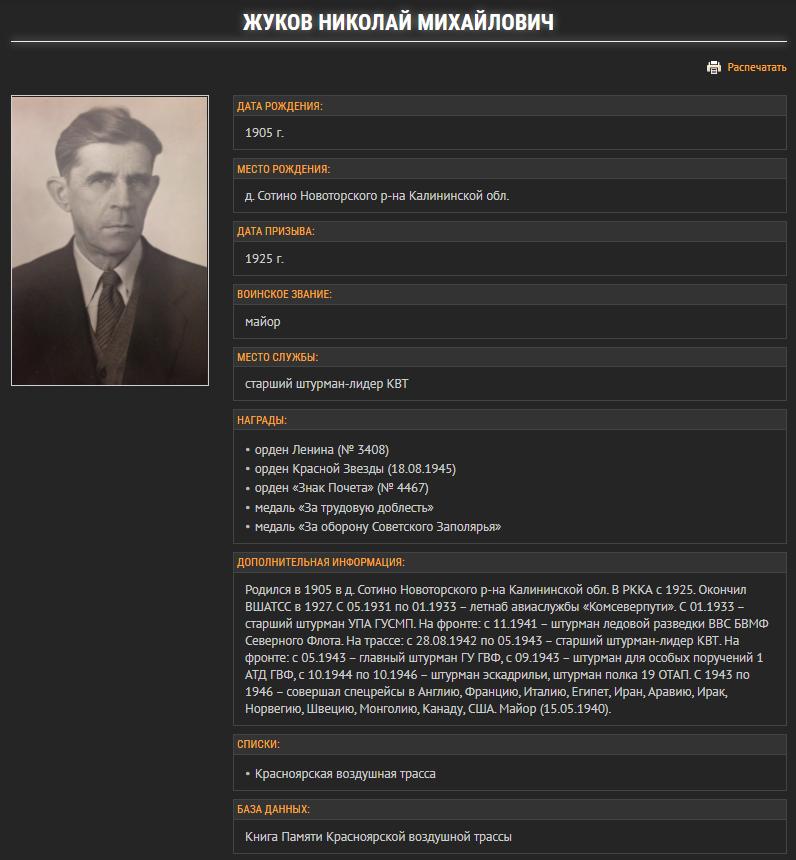Click the «орден Ленина (№ 3408)» award
This screenshot has width=796, height=860.
click(322, 450)
